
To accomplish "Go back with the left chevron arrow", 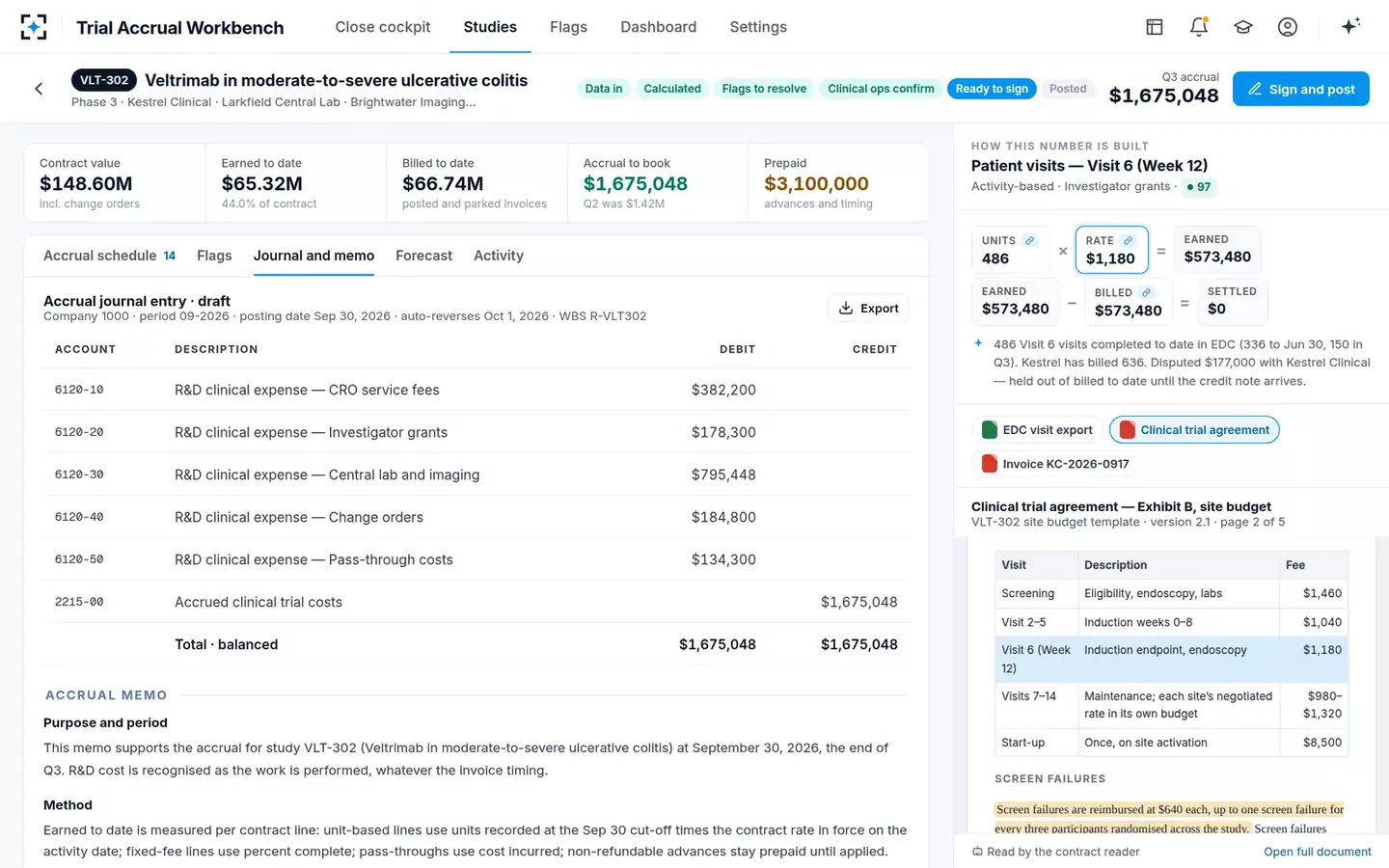I will point(39,89).
